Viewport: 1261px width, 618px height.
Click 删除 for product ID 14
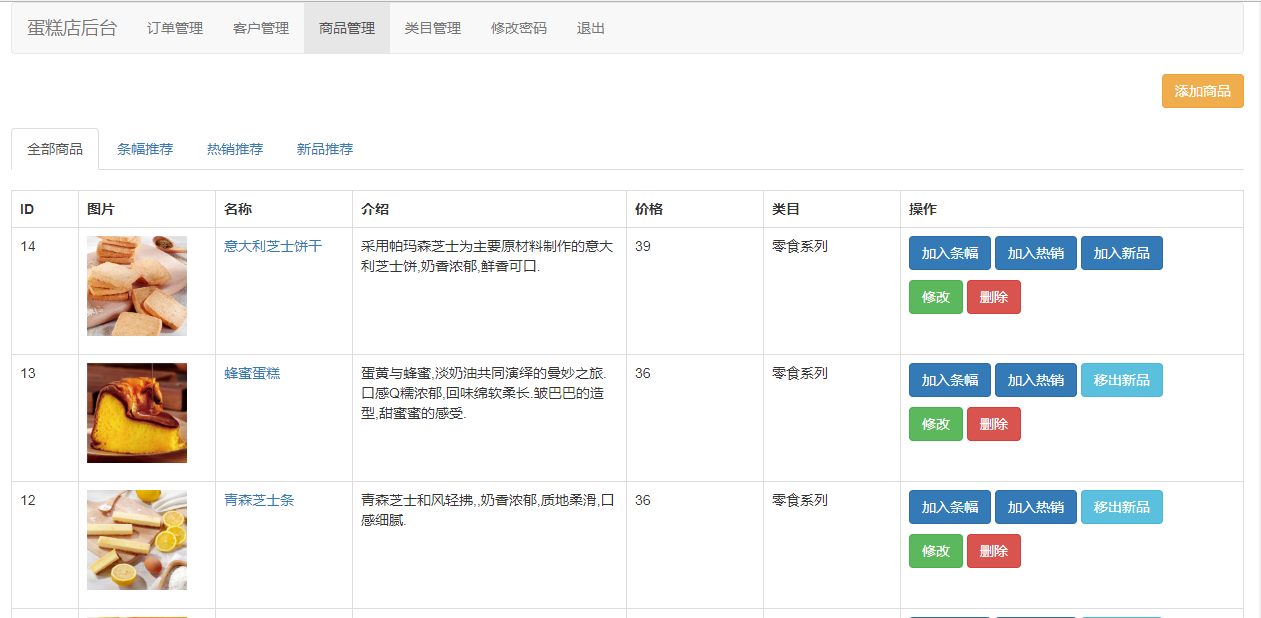click(x=994, y=297)
